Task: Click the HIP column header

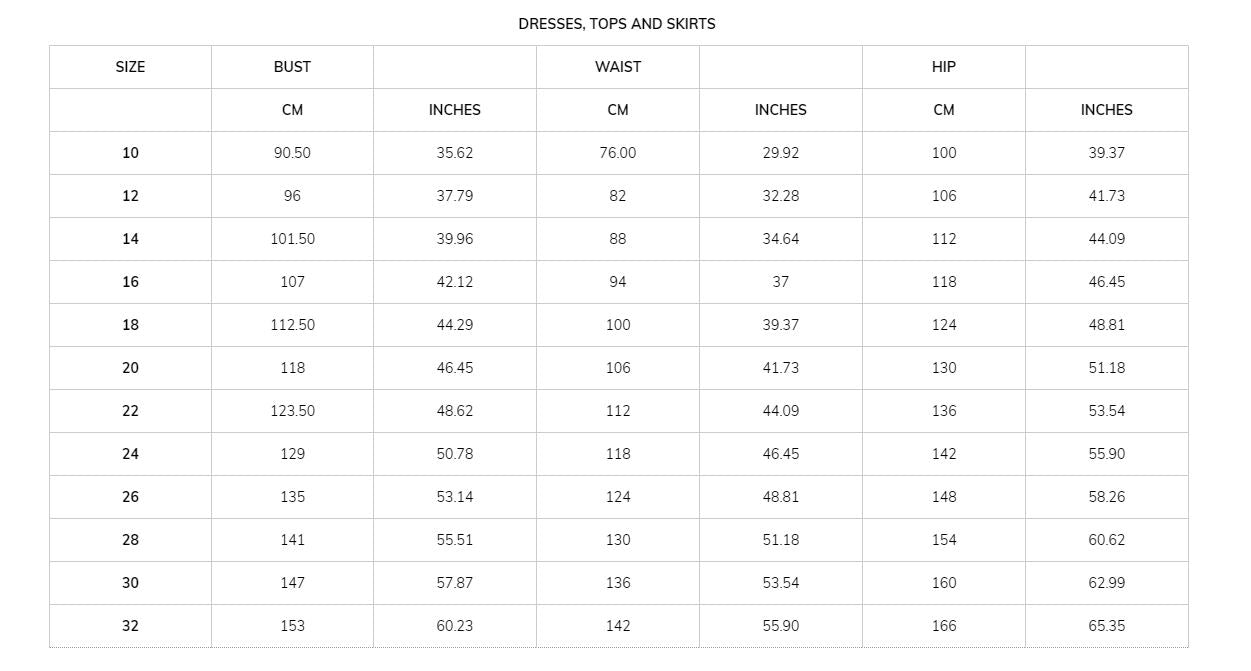Action: click(x=944, y=67)
